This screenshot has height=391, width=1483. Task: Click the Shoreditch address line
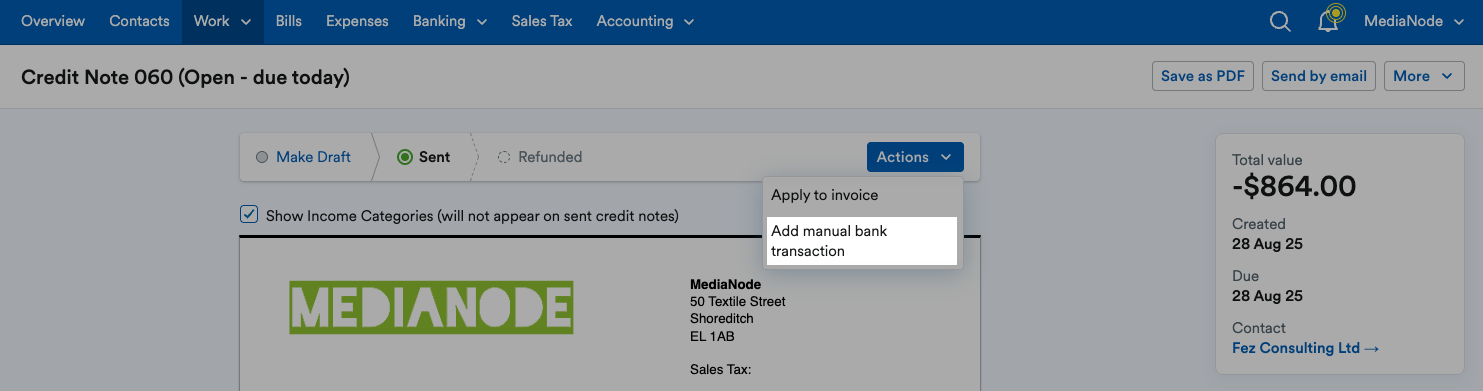click(x=722, y=319)
